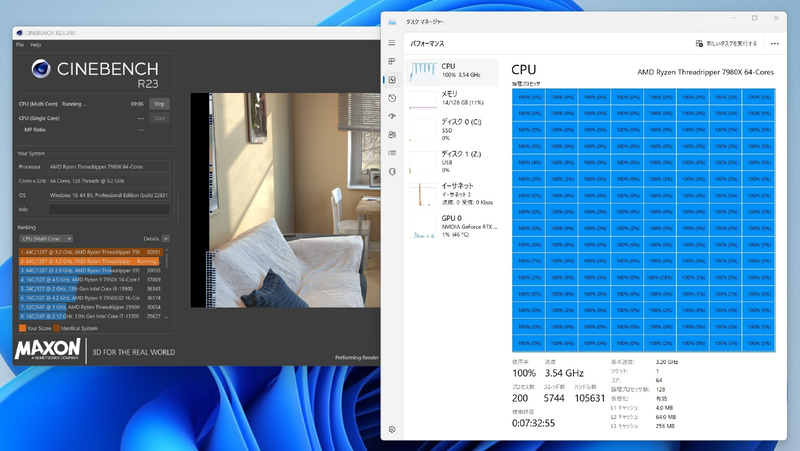Viewport: 800px width, 451px height.
Task: Toggle the ranking Details arrow button
Action: pos(165,238)
